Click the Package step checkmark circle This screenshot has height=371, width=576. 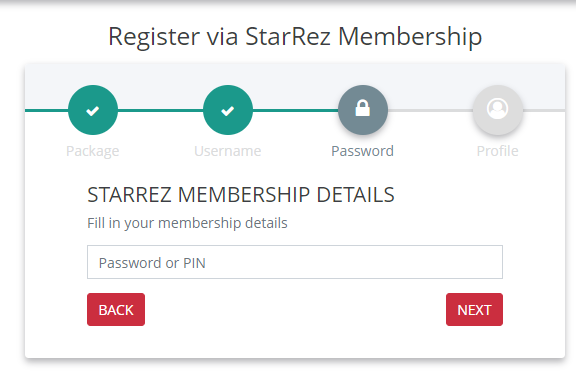tap(93, 110)
